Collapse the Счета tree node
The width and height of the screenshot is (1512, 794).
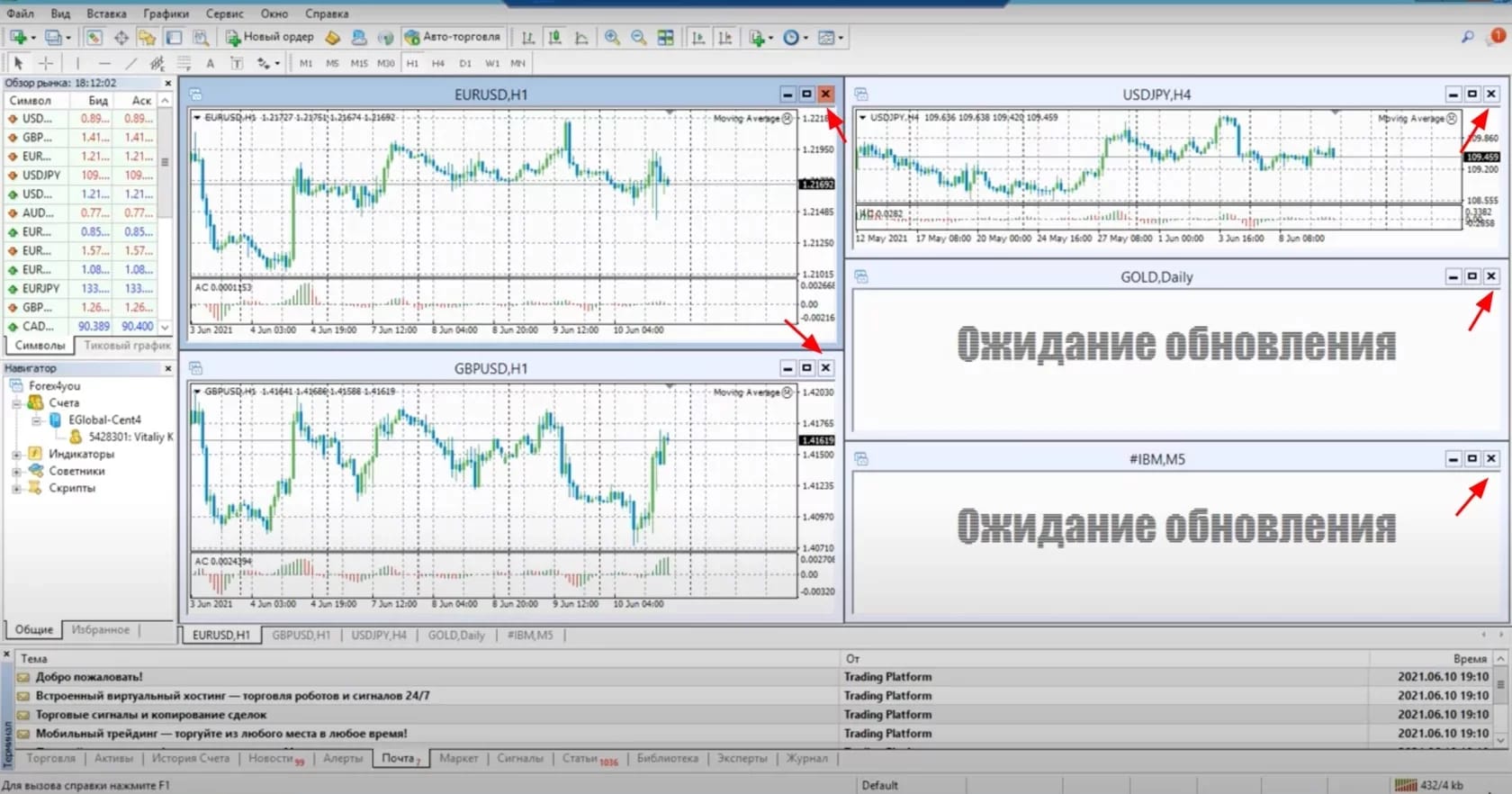tap(16, 403)
